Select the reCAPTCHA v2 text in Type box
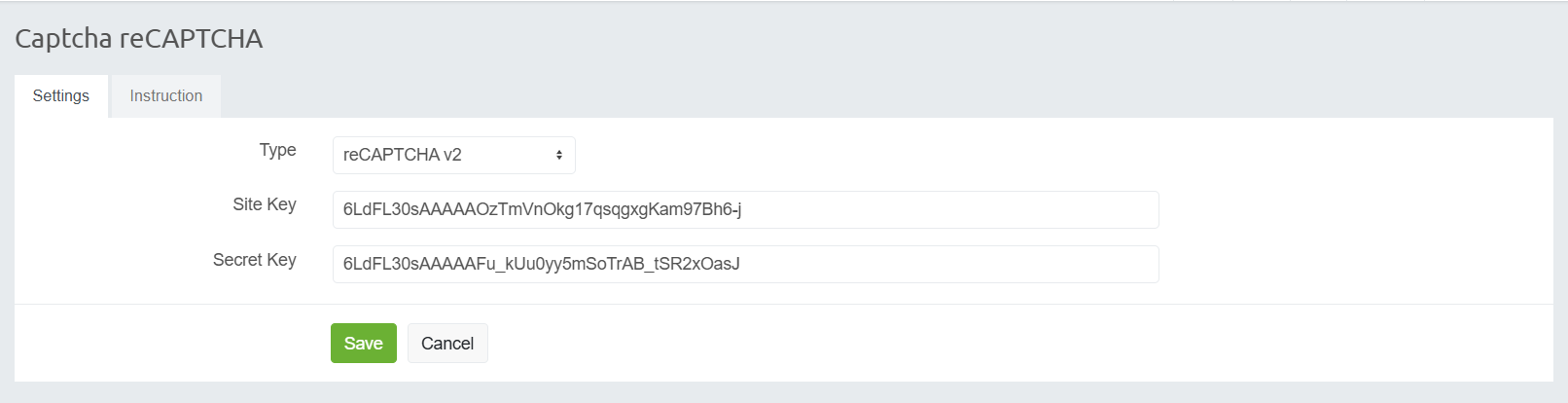 [x=403, y=156]
